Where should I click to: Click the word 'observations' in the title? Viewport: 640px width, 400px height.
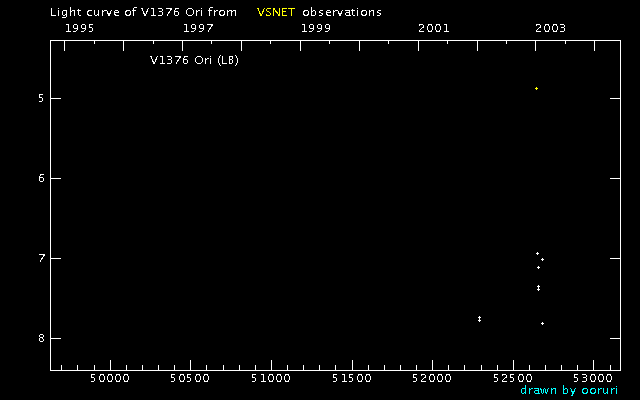(x=342, y=12)
